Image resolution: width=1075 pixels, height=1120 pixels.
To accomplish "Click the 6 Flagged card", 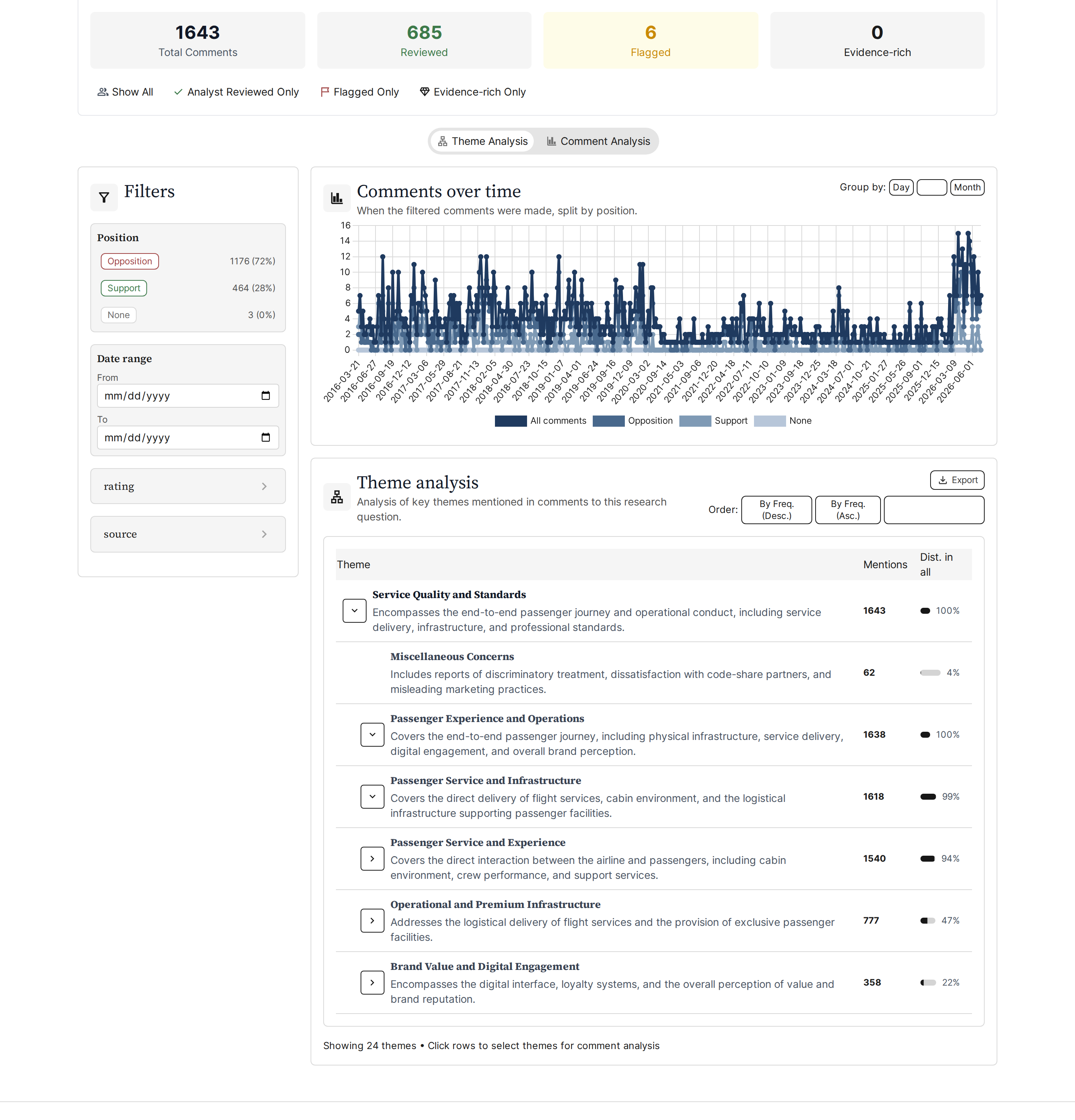I will click(651, 41).
